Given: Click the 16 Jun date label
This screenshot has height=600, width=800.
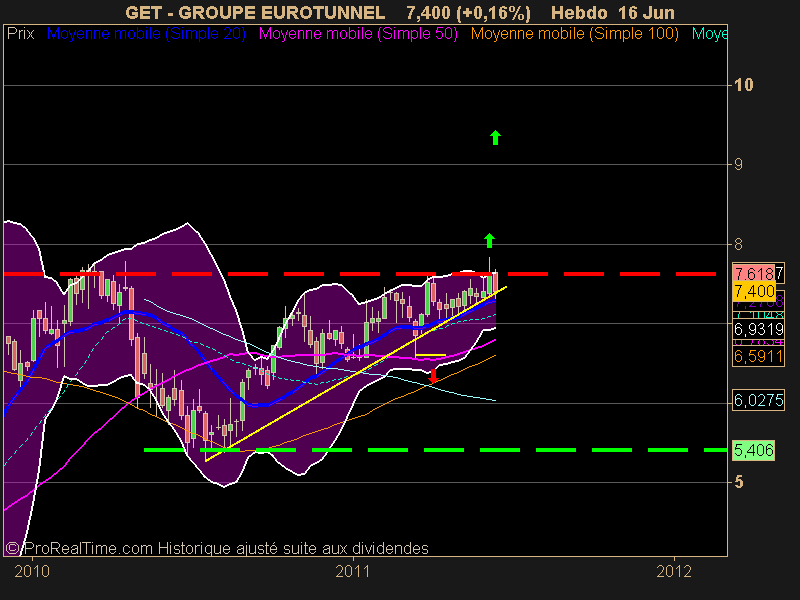Looking at the screenshot, I should (x=646, y=12).
